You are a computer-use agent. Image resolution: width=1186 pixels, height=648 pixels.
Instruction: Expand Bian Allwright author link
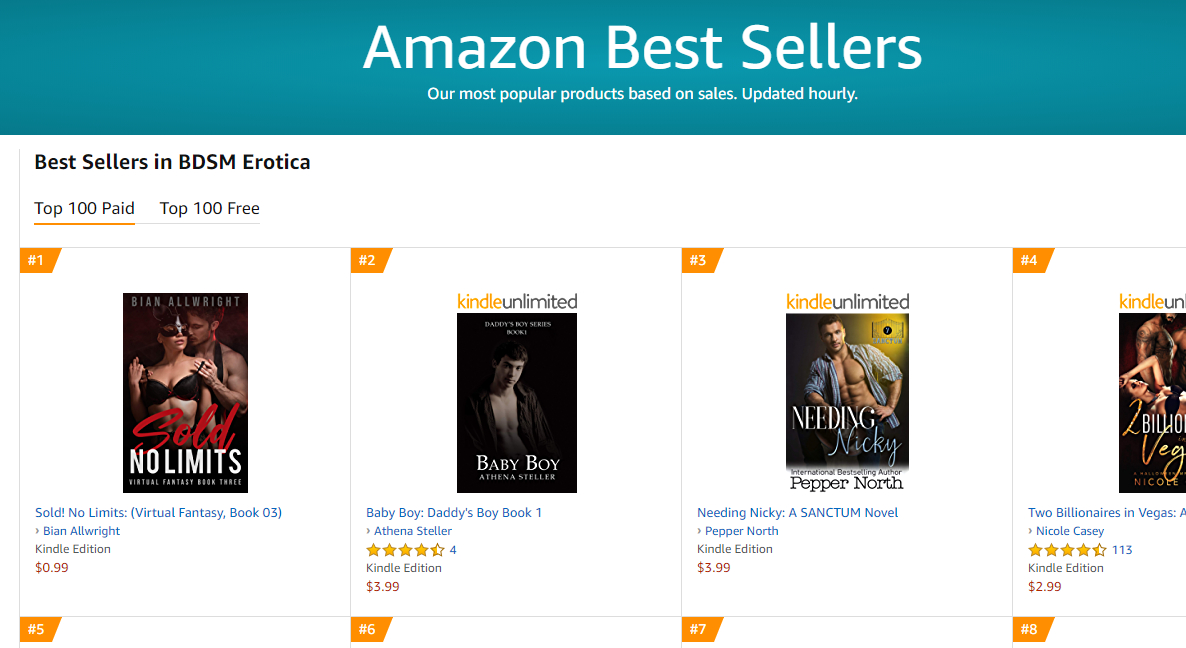point(81,531)
